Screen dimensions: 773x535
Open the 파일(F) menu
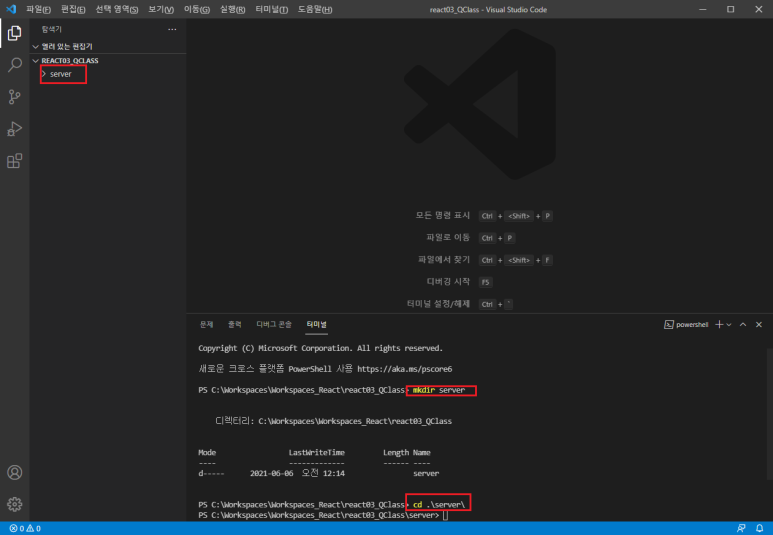(x=38, y=9)
